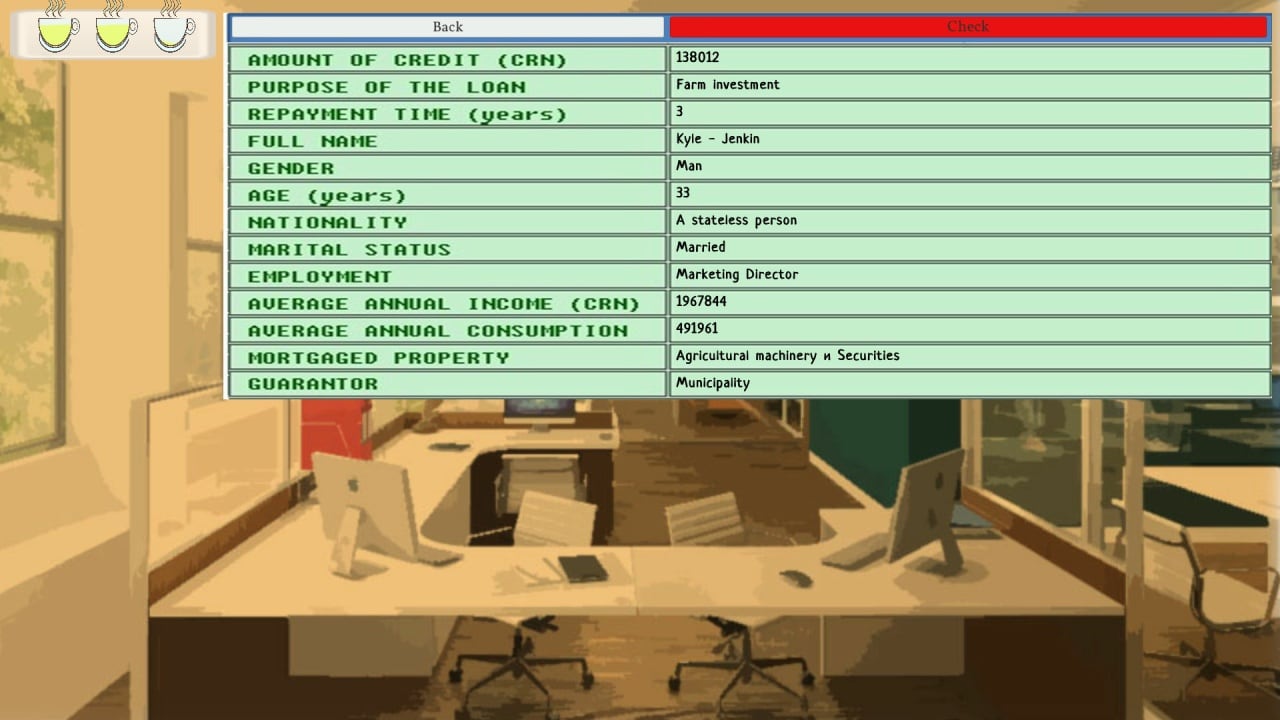1280x720 pixels.
Task: Select the repayment time value field
Action: coord(969,112)
